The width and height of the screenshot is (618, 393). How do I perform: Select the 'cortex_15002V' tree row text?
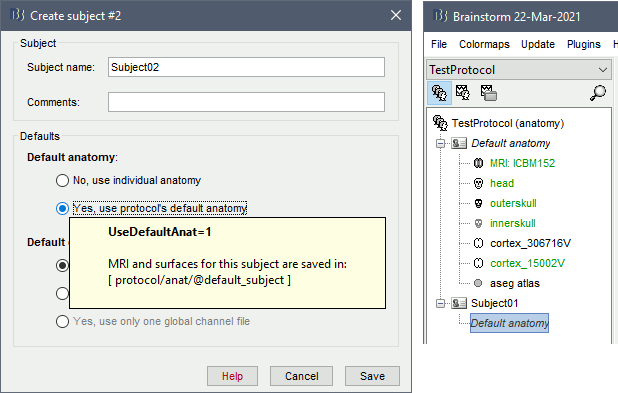527,263
